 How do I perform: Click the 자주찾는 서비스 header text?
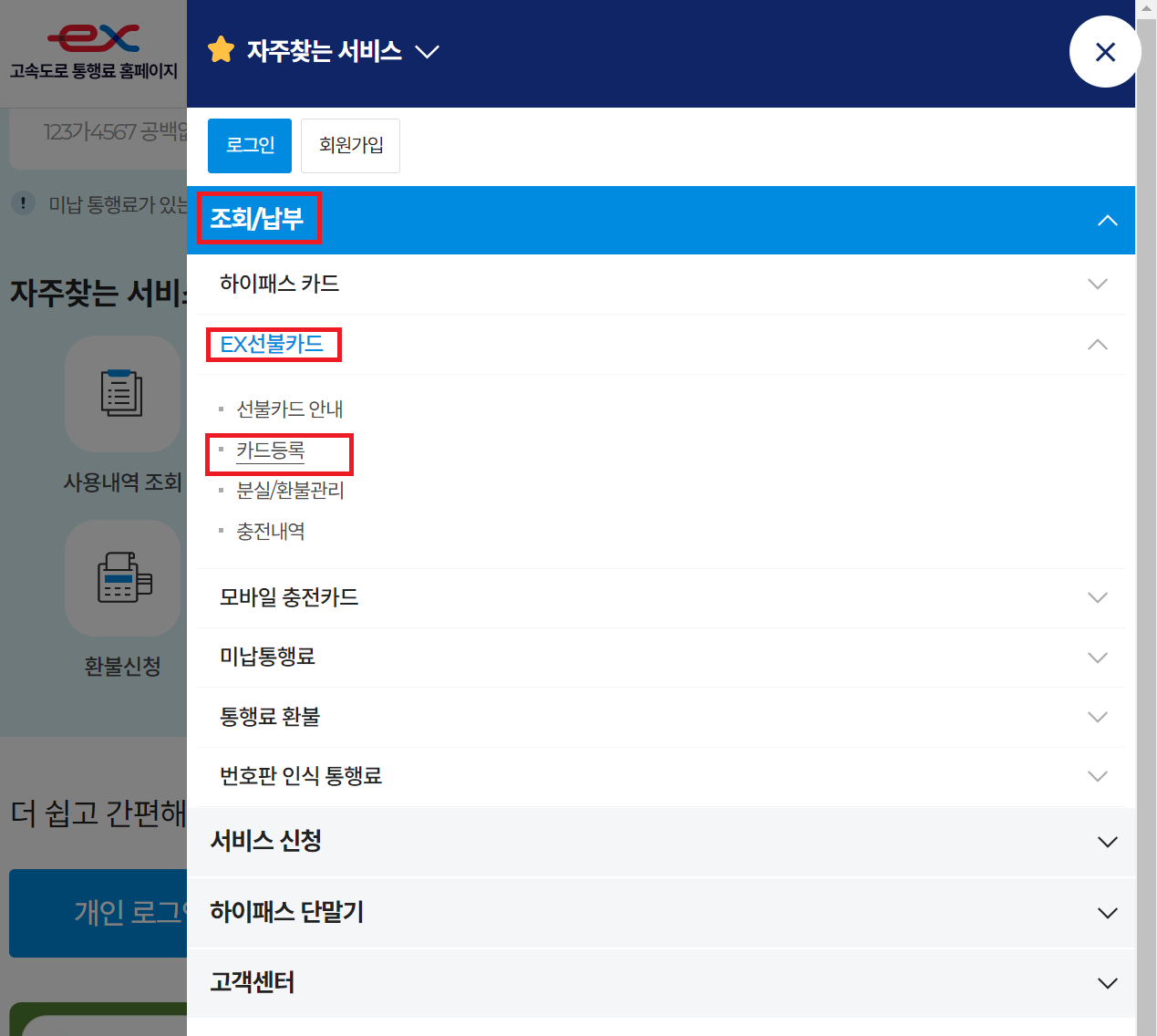324,51
